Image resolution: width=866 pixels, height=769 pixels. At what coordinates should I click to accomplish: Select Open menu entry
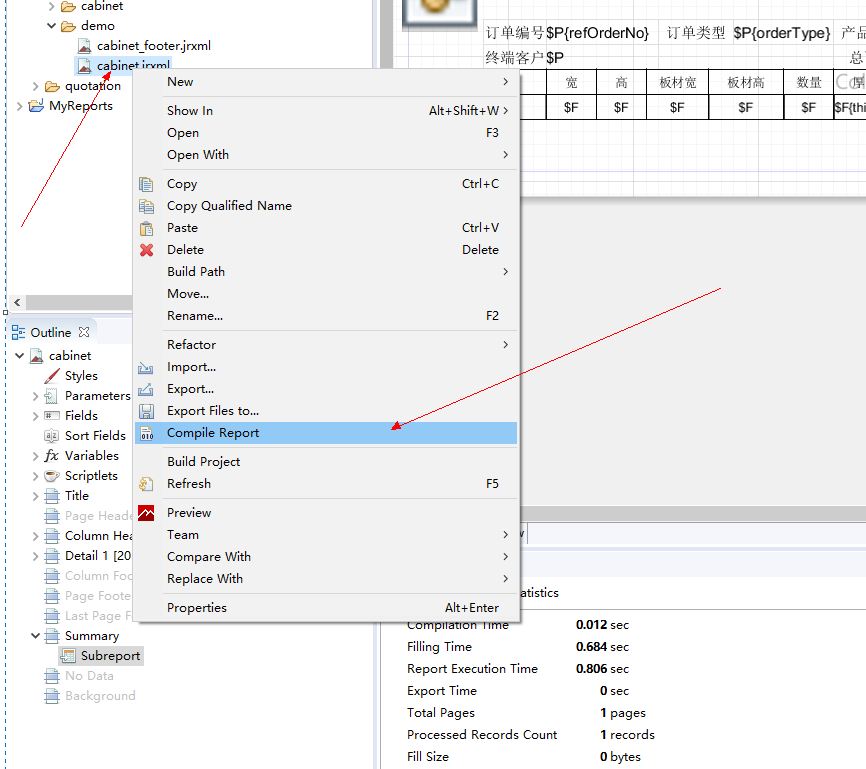click(326, 133)
